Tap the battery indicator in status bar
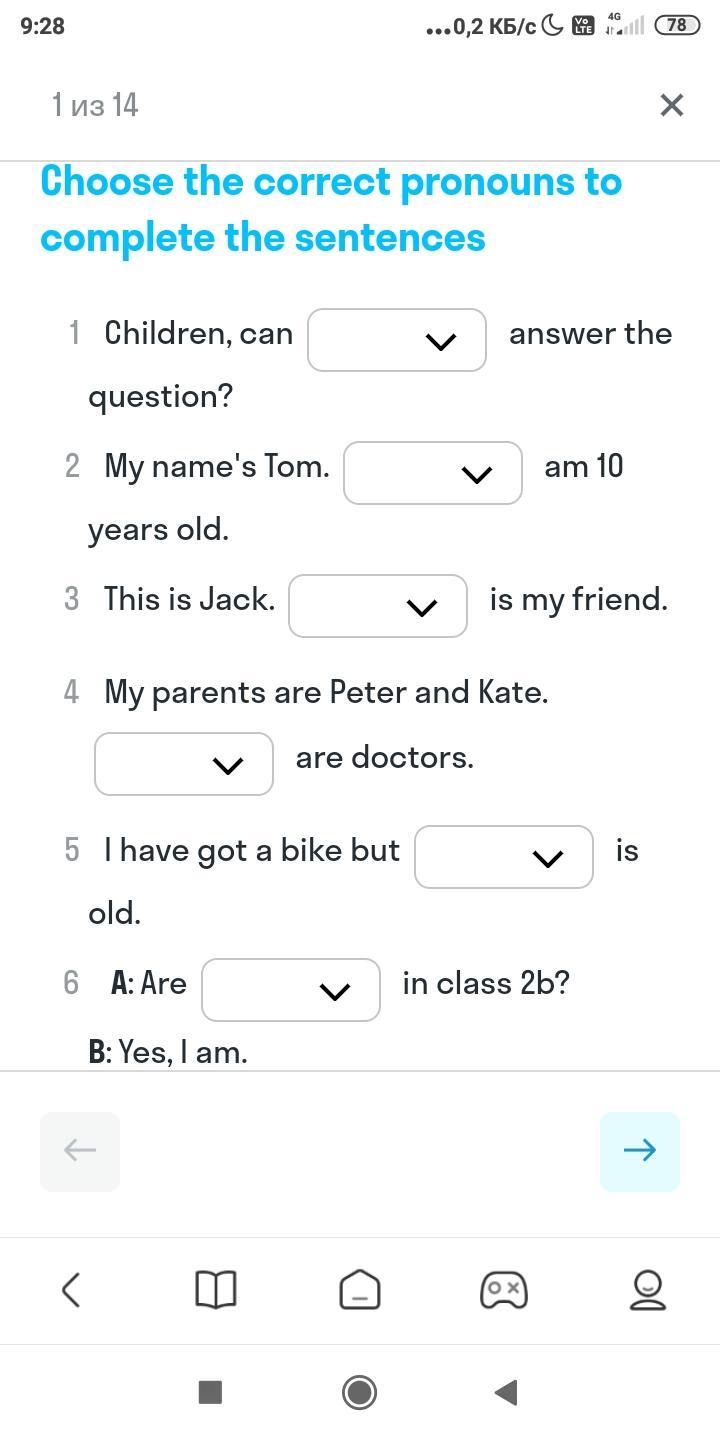This screenshot has width=720, height=1440. coord(677,26)
